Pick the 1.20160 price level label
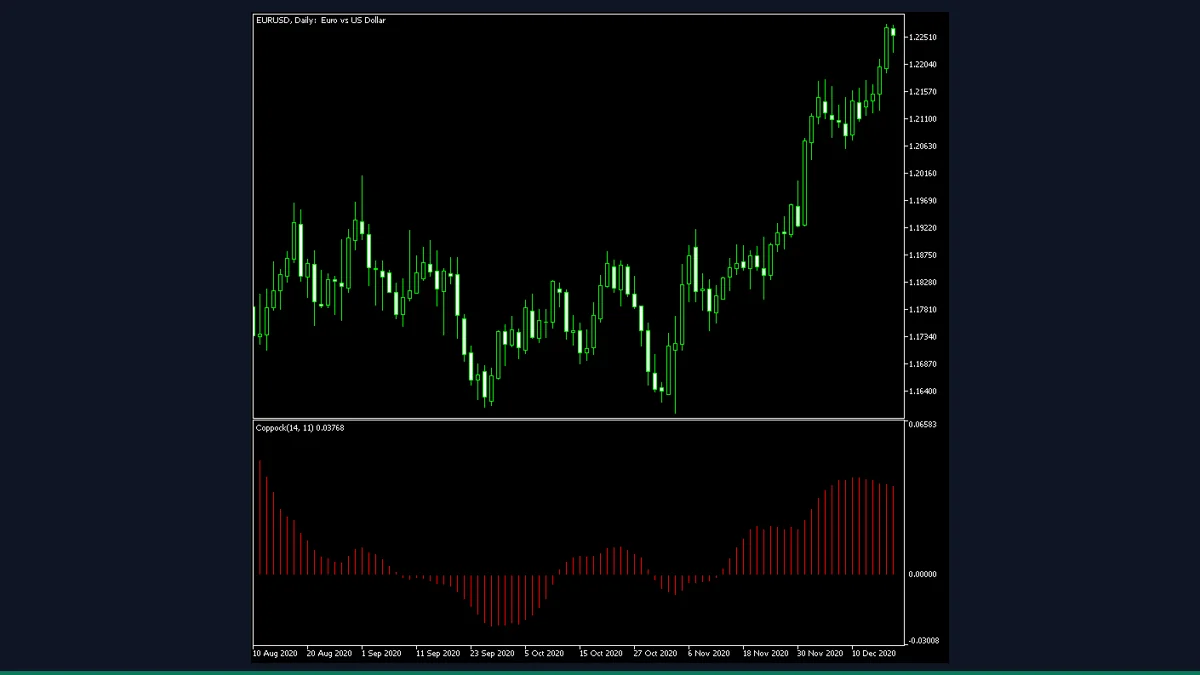This screenshot has height=675, width=1200. click(923, 174)
